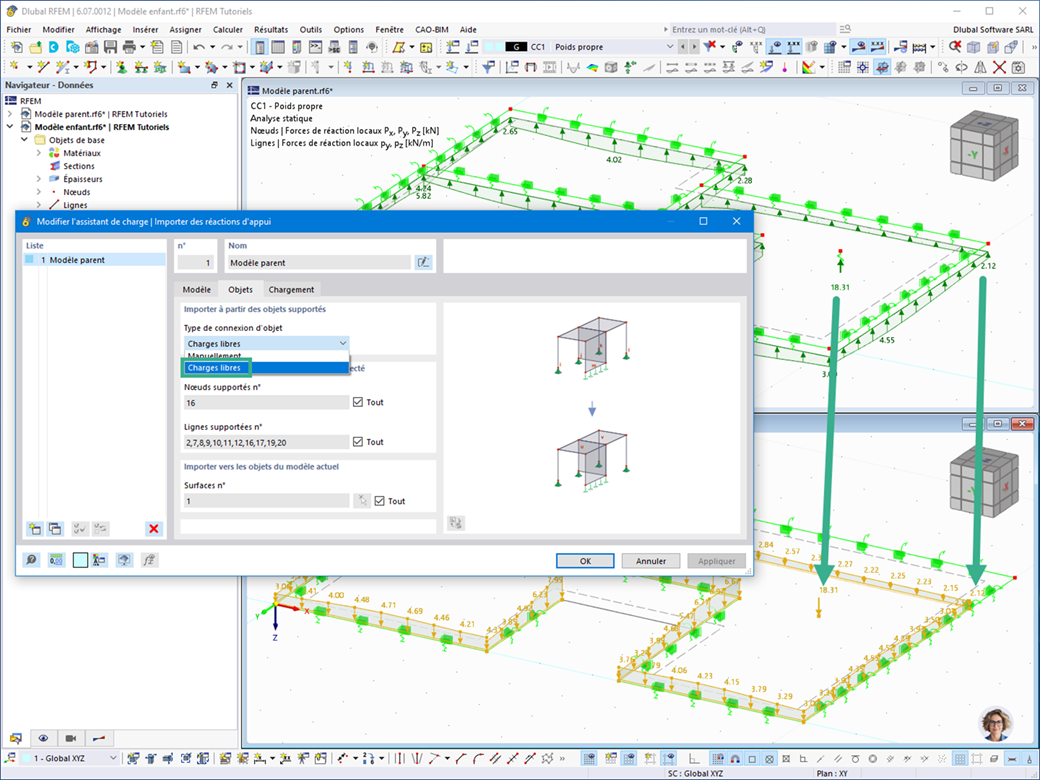Screen dimensions: 1040x780
Task: Click the black 'G' load case color swatch
Action: pos(516,47)
